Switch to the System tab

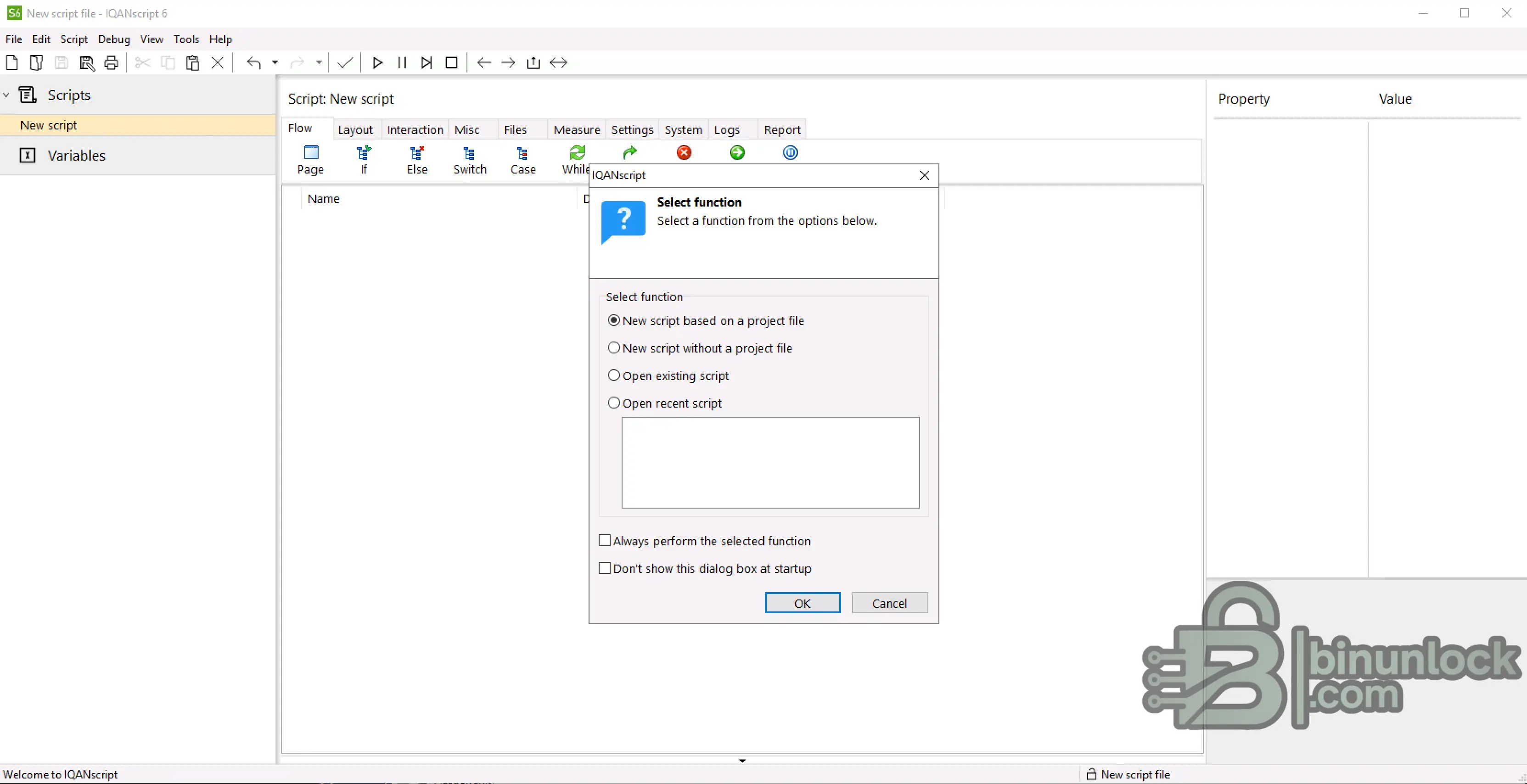[x=683, y=130]
